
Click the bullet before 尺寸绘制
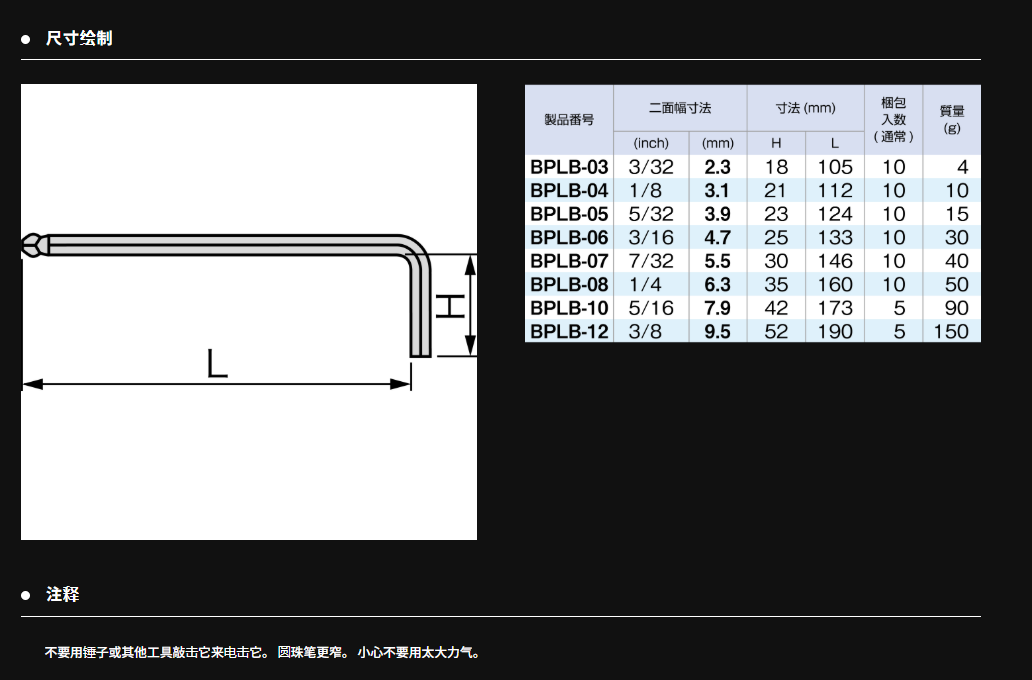[26, 40]
